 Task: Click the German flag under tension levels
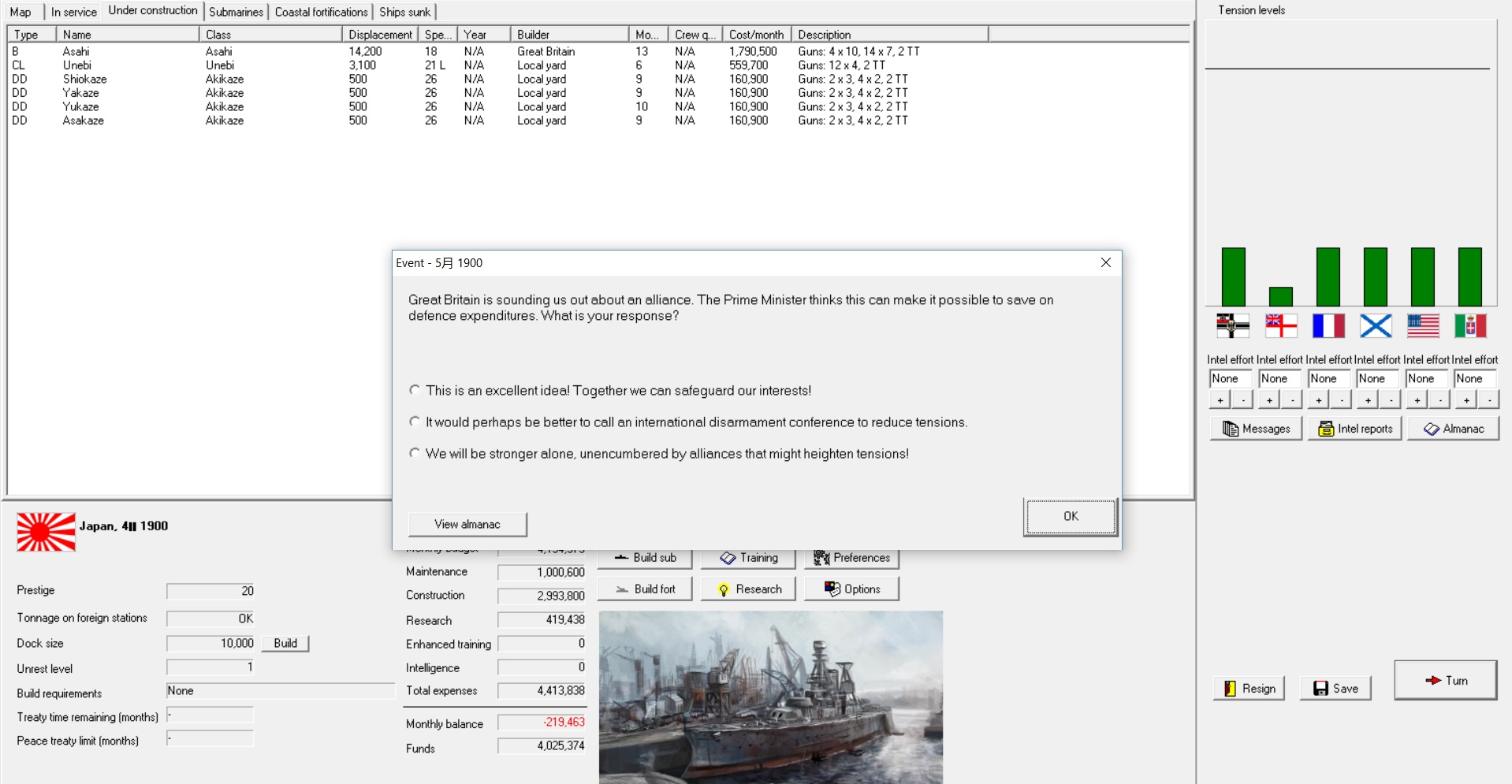coord(1233,325)
